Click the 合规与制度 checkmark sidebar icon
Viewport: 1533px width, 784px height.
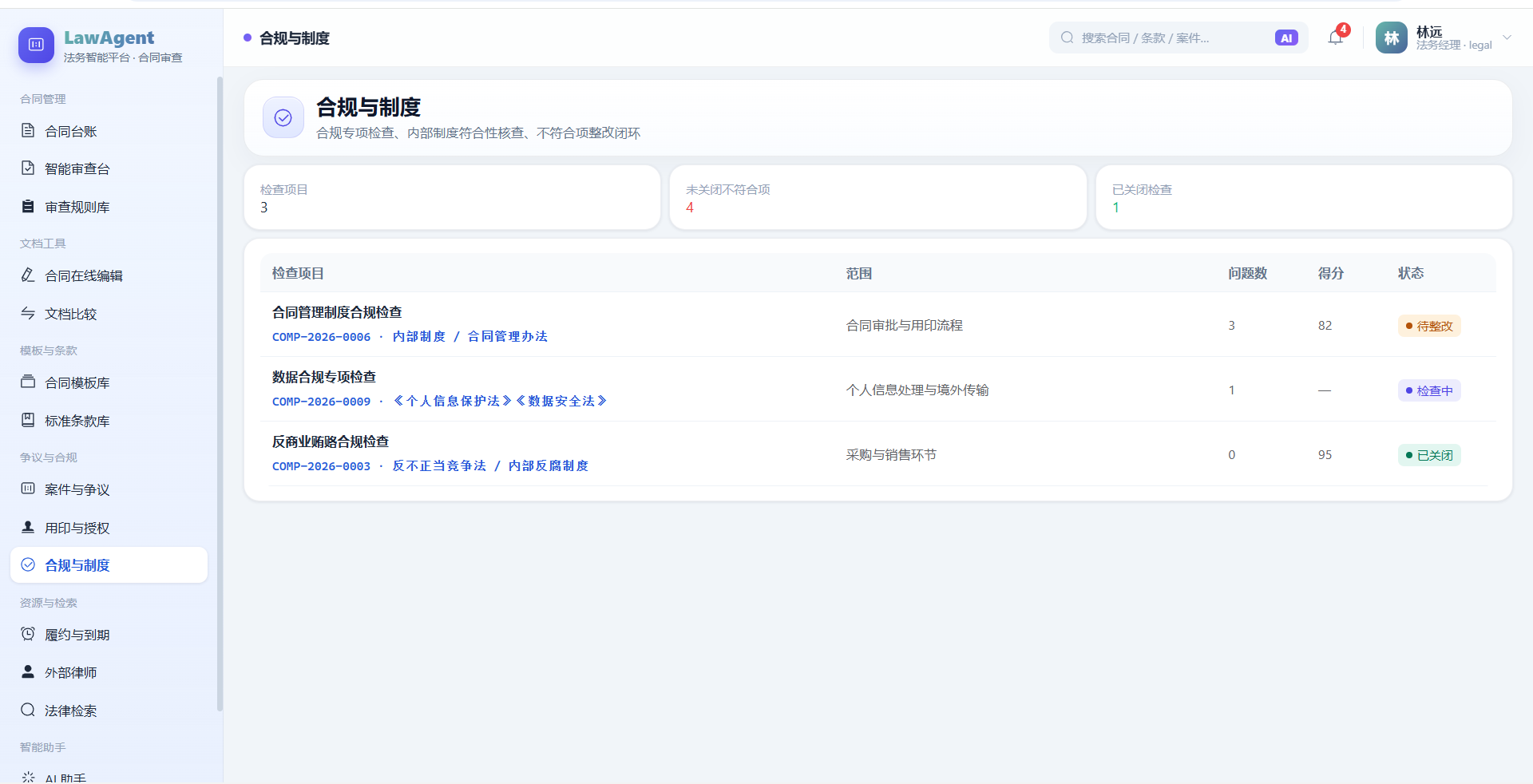(x=28, y=564)
